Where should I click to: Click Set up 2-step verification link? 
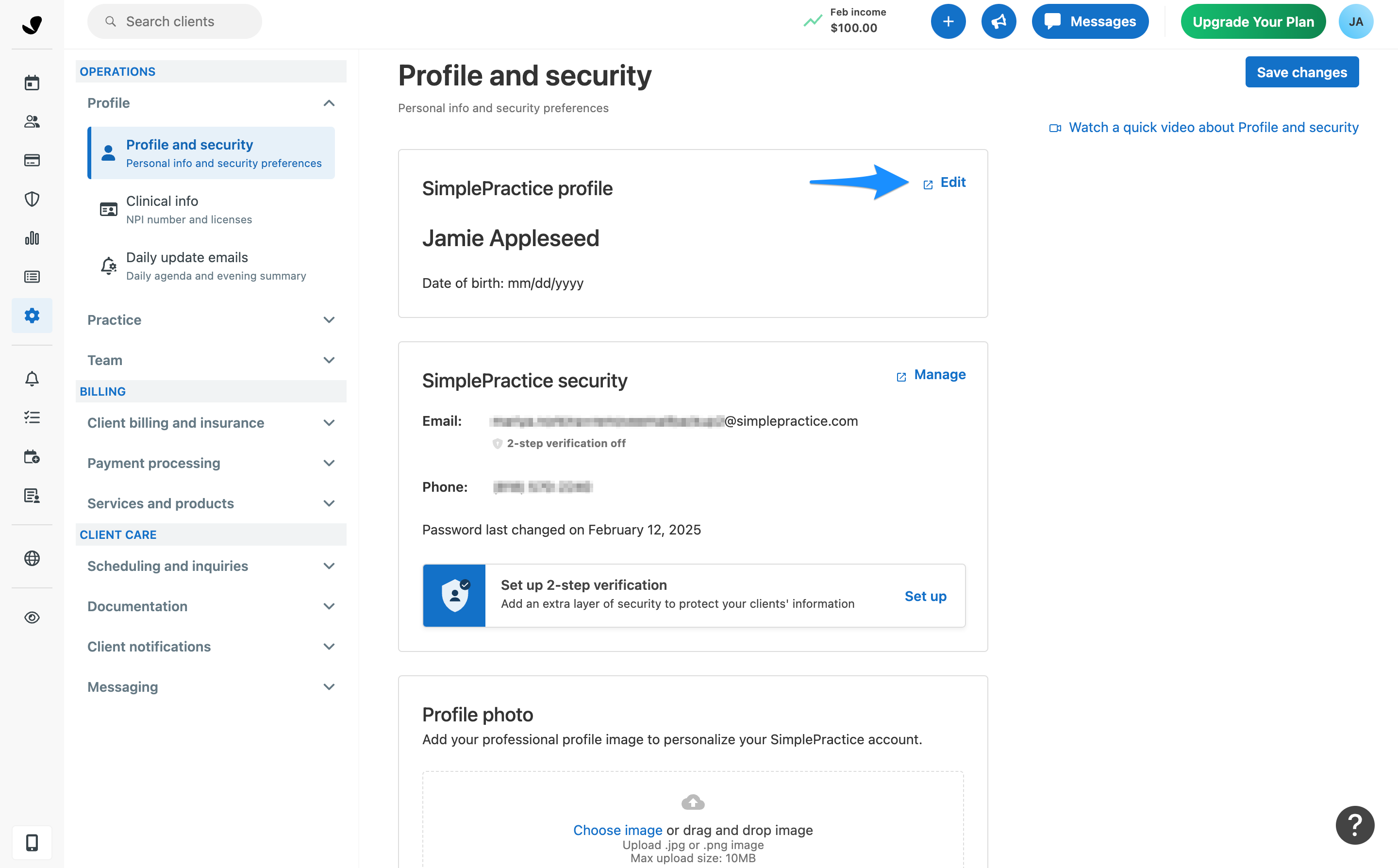(x=925, y=596)
